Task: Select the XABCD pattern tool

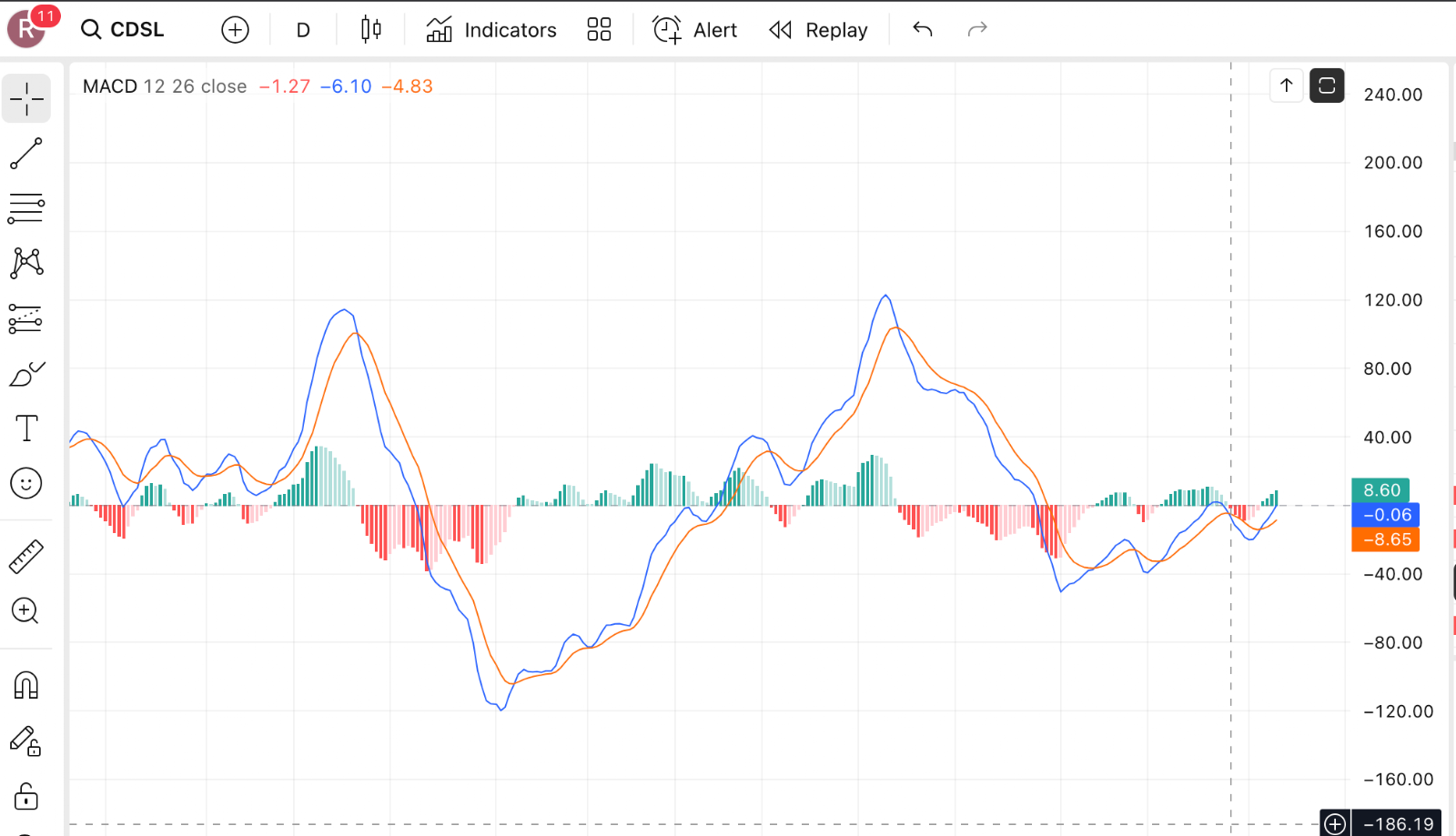Action: click(x=26, y=263)
